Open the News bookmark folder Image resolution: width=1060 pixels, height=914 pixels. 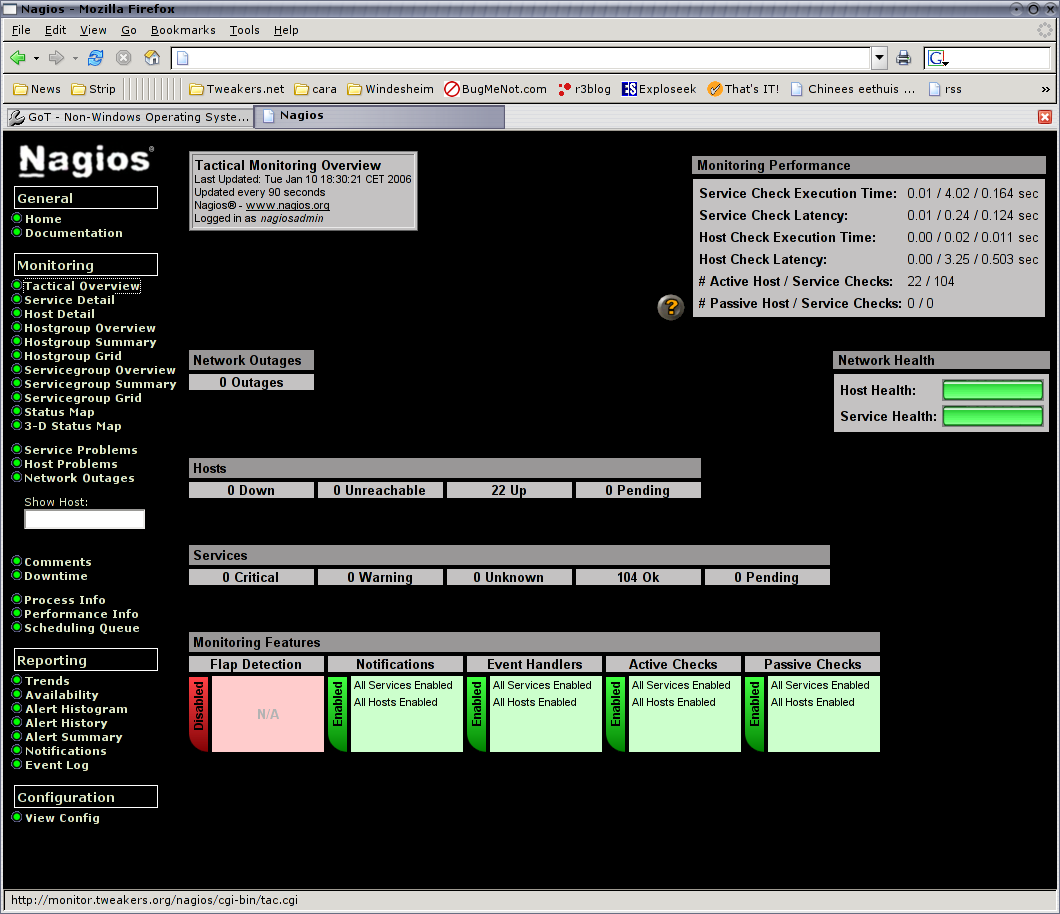pos(37,89)
